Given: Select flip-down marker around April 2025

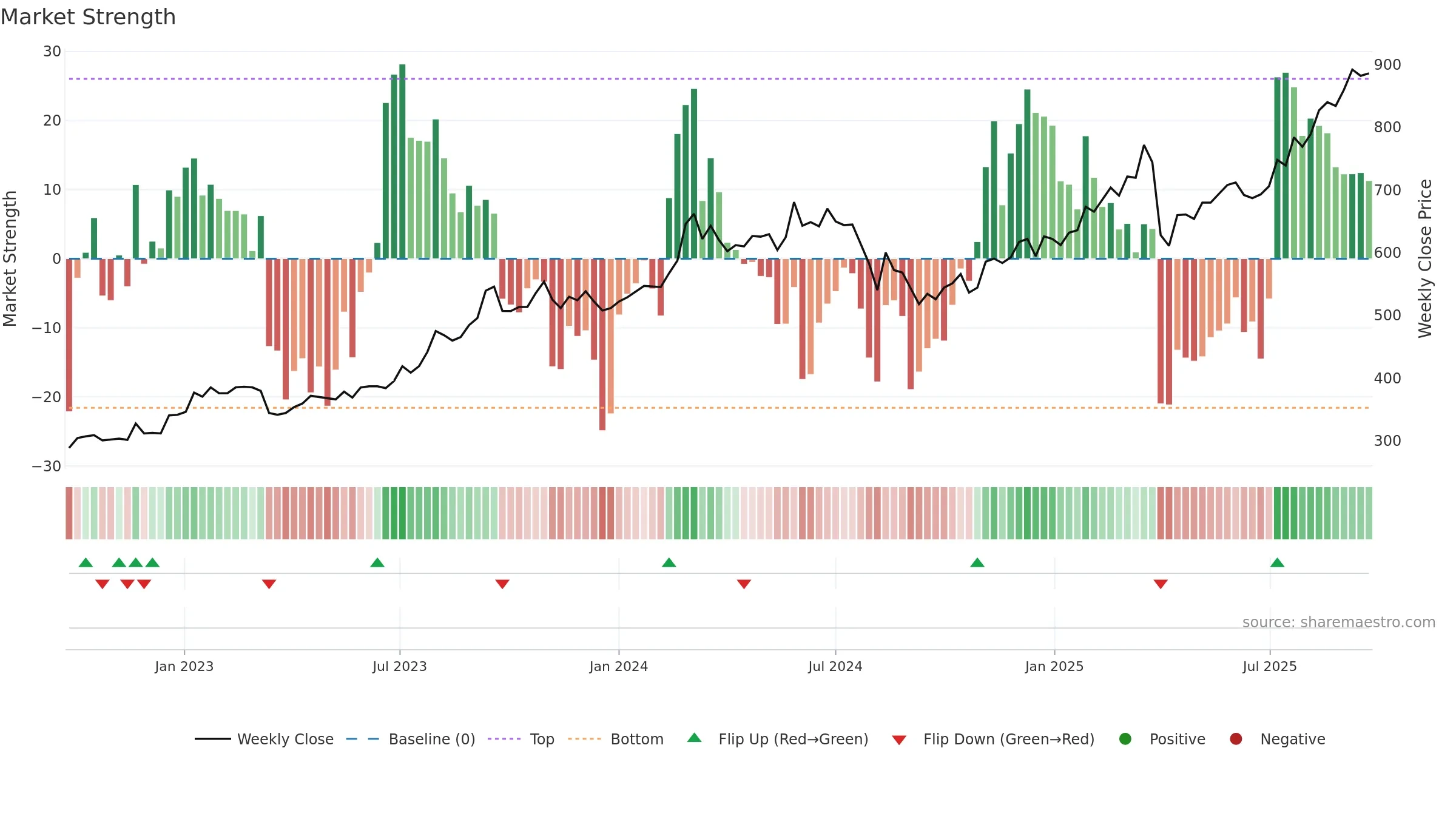Looking at the screenshot, I should 1161,584.
